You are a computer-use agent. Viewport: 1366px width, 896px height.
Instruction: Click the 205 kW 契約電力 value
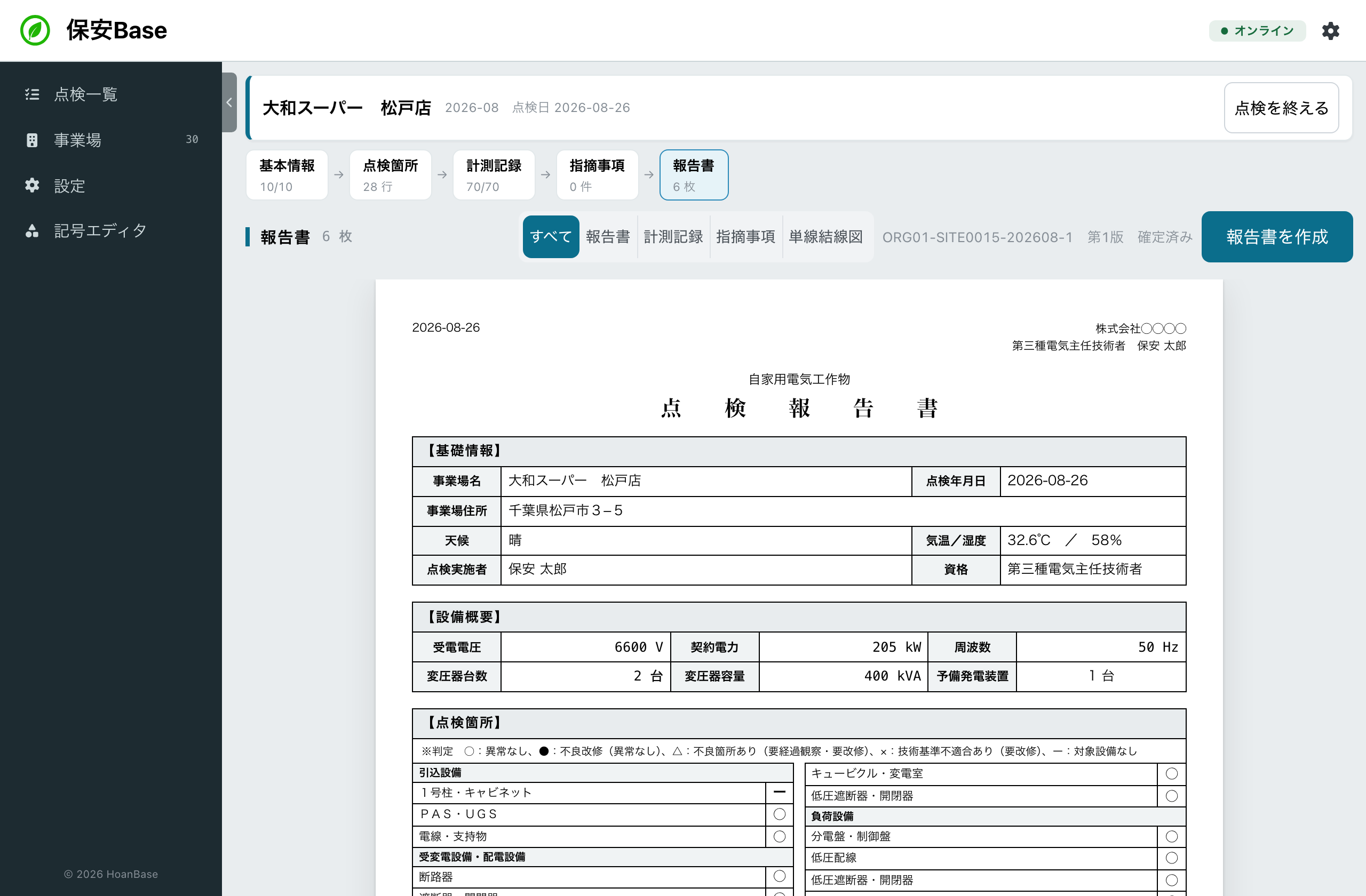pos(843,647)
